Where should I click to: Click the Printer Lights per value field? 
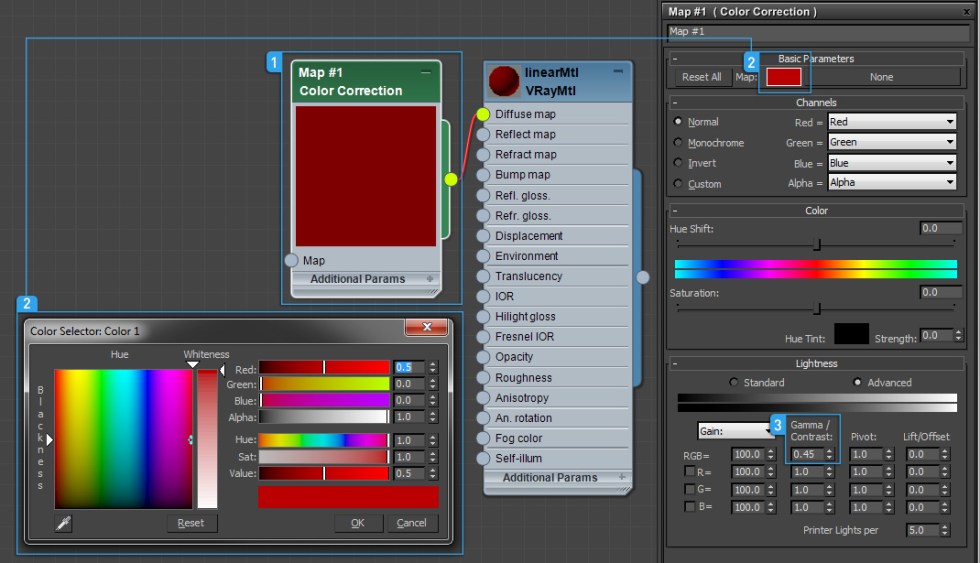(x=922, y=530)
